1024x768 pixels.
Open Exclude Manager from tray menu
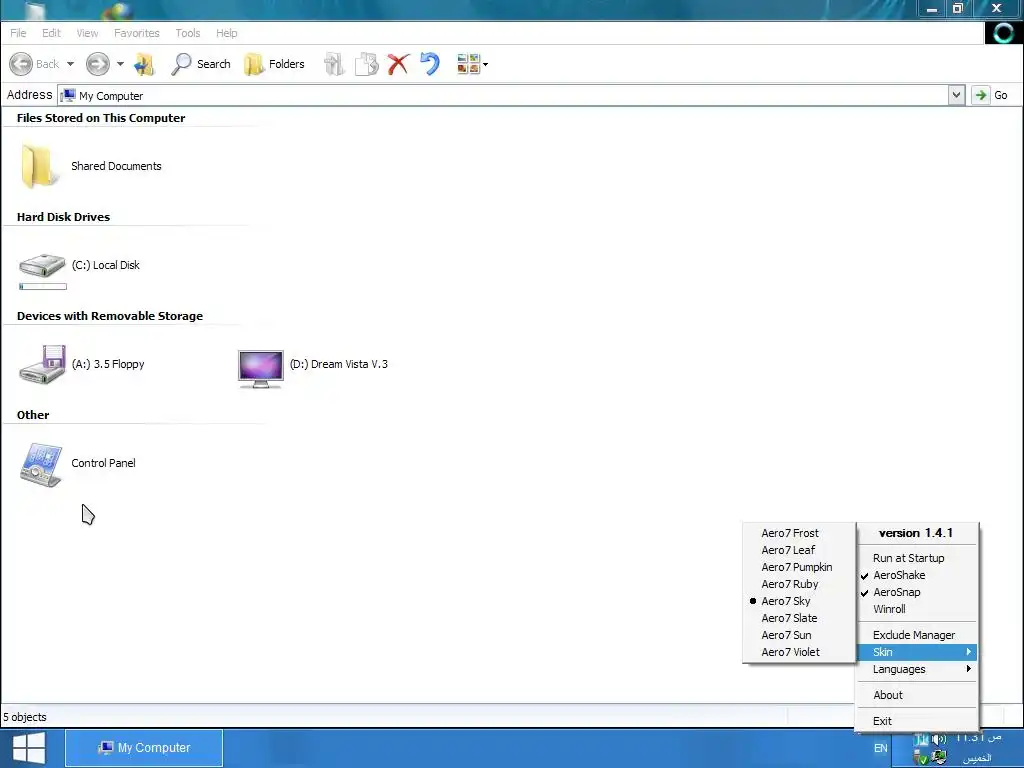point(917,635)
